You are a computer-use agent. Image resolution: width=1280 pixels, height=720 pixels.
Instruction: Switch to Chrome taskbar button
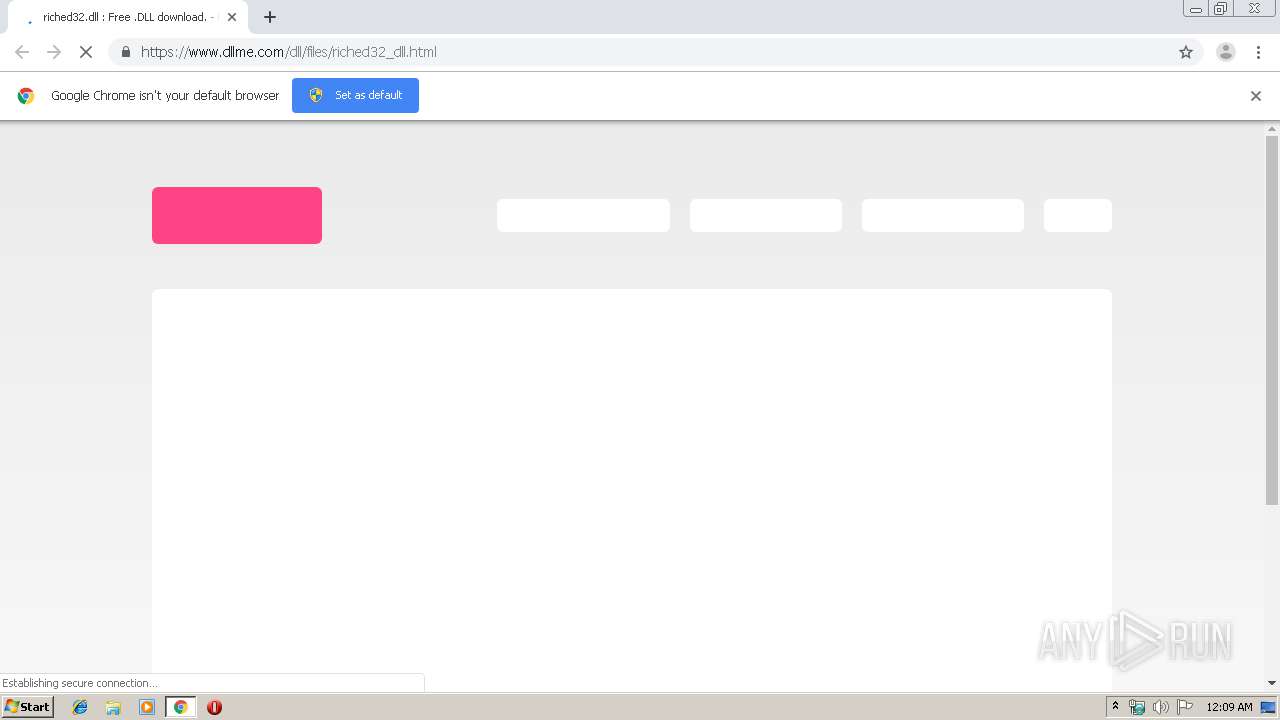coord(180,707)
